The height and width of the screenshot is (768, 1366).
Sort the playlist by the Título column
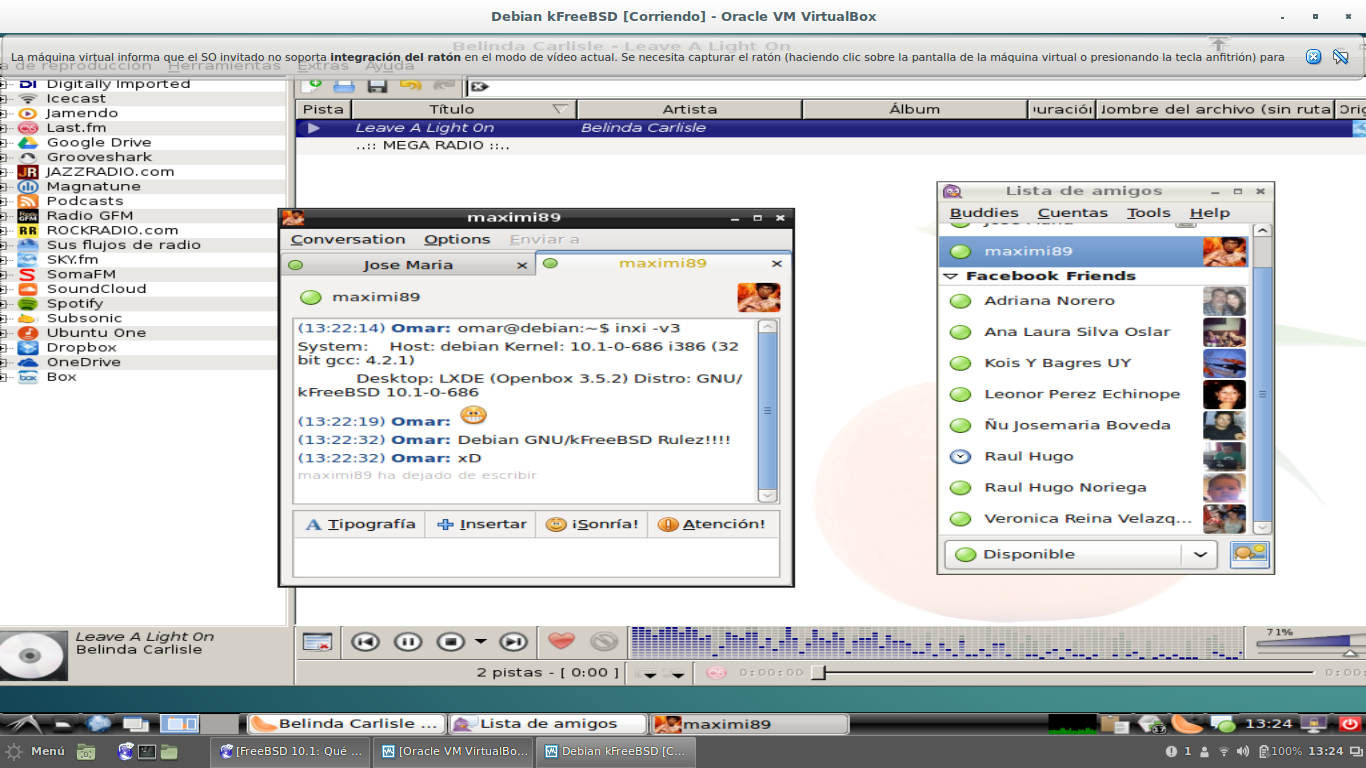tap(464, 109)
